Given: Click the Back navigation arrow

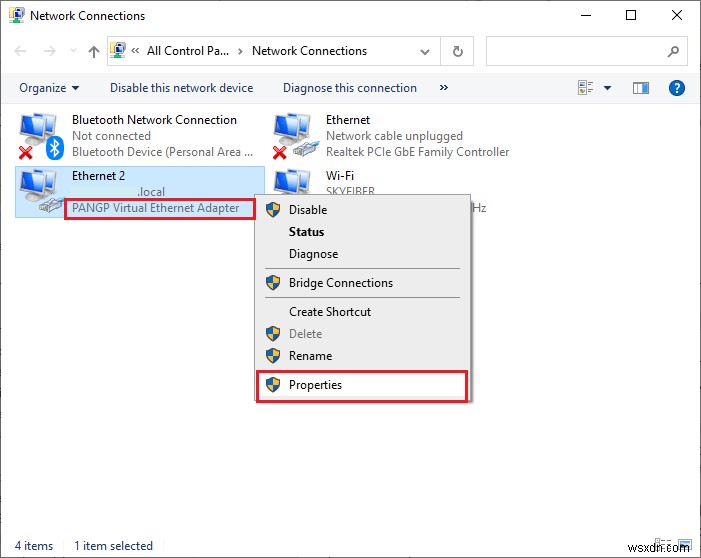Looking at the screenshot, I should [20, 51].
